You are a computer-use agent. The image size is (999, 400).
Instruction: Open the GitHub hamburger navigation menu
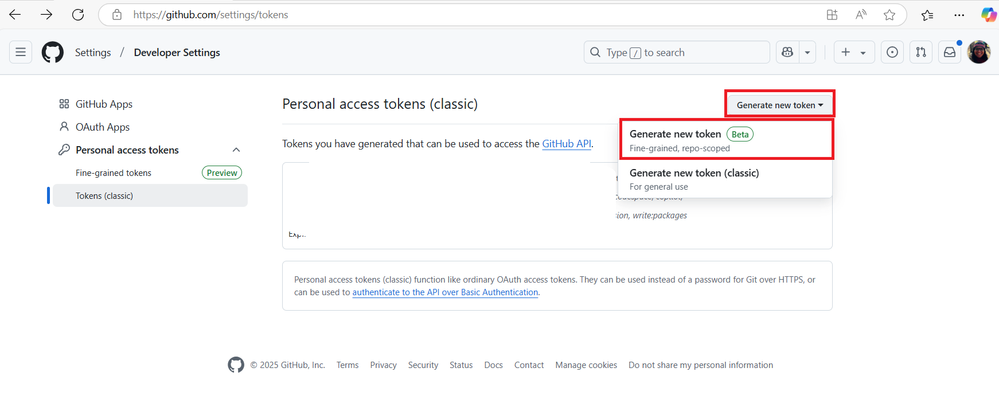click(20, 53)
